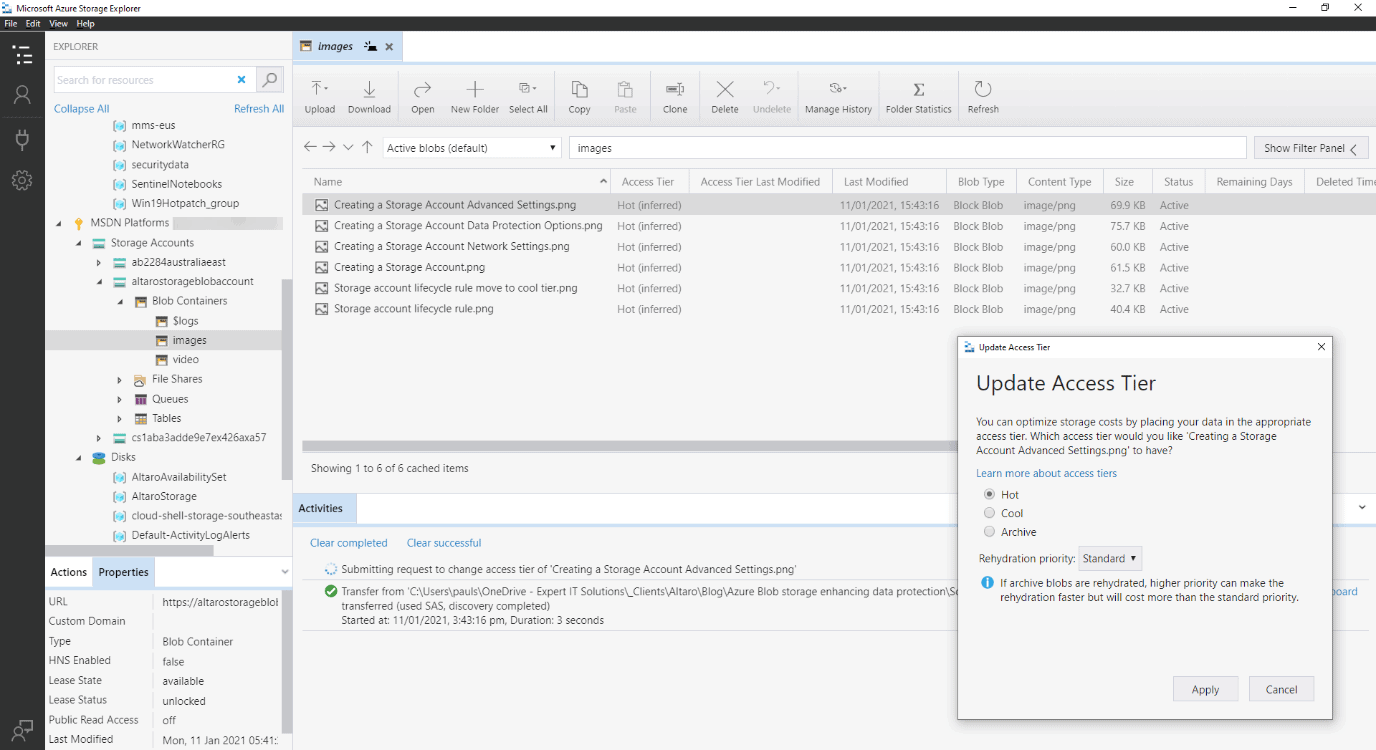Switch to the Properties tab
Image resolution: width=1376 pixels, height=750 pixels.
click(124, 572)
